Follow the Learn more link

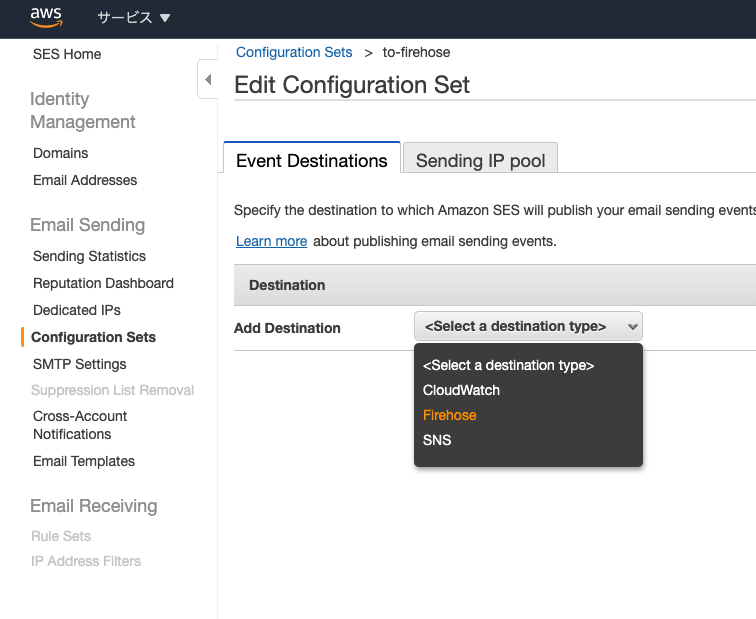(271, 241)
